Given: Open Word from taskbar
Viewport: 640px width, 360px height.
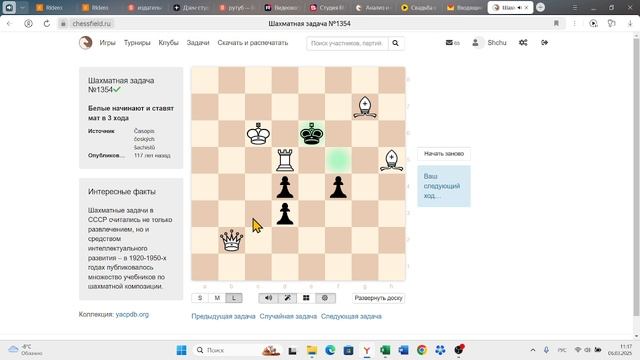Looking at the screenshot, I should (403, 350).
